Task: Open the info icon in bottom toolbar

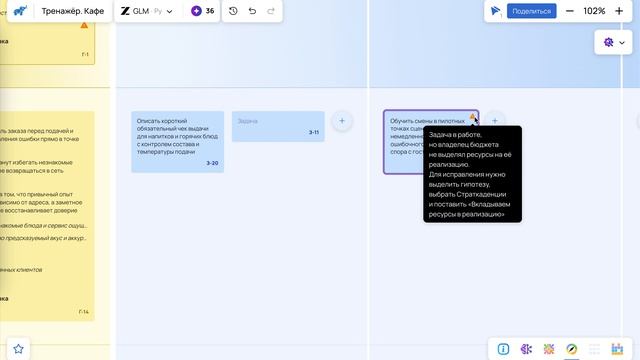Action: pos(503,349)
